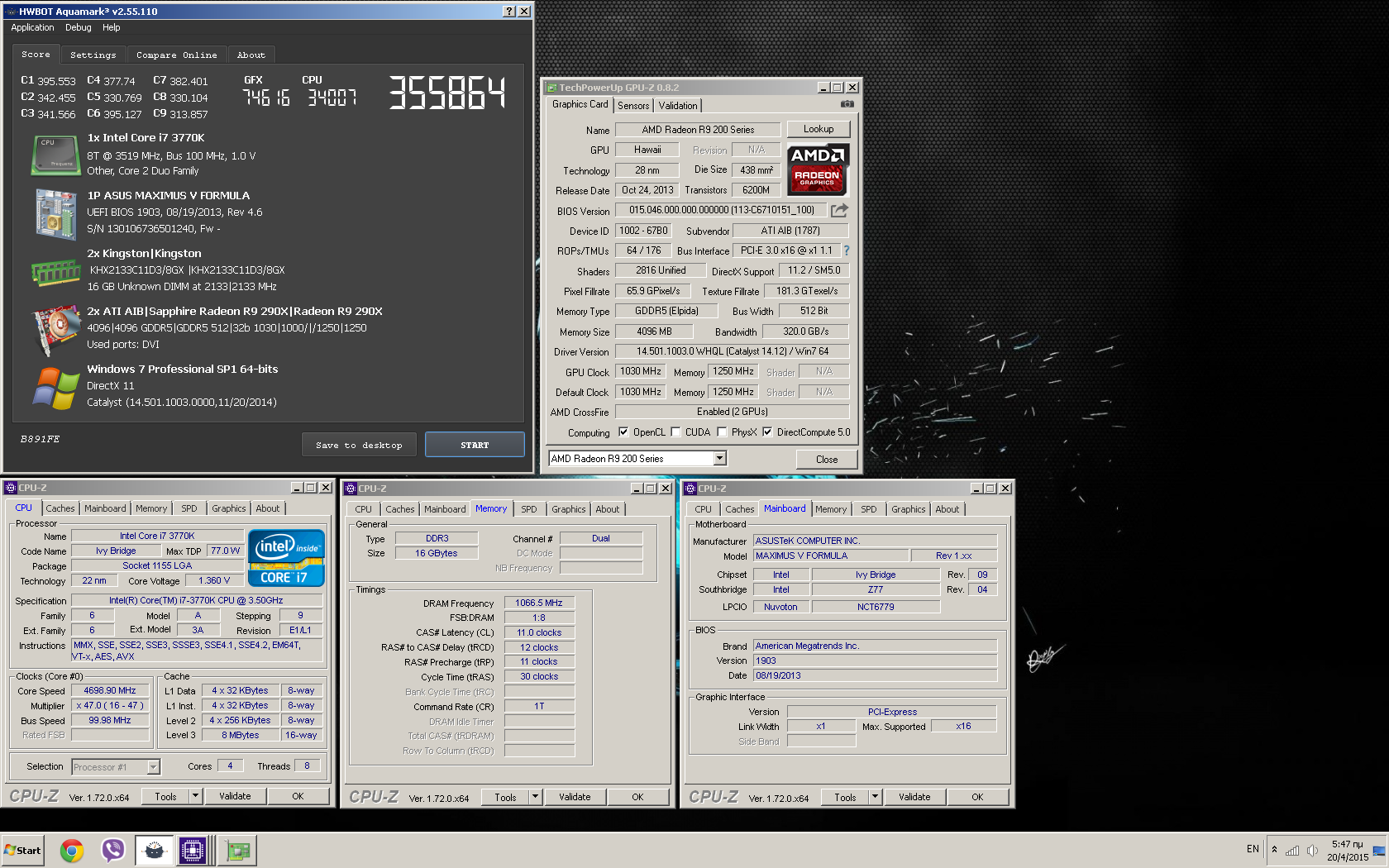Switch to HWBOT Aquamark taskbar icon
Viewport: 1389px width, 868px height.
pos(155,850)
